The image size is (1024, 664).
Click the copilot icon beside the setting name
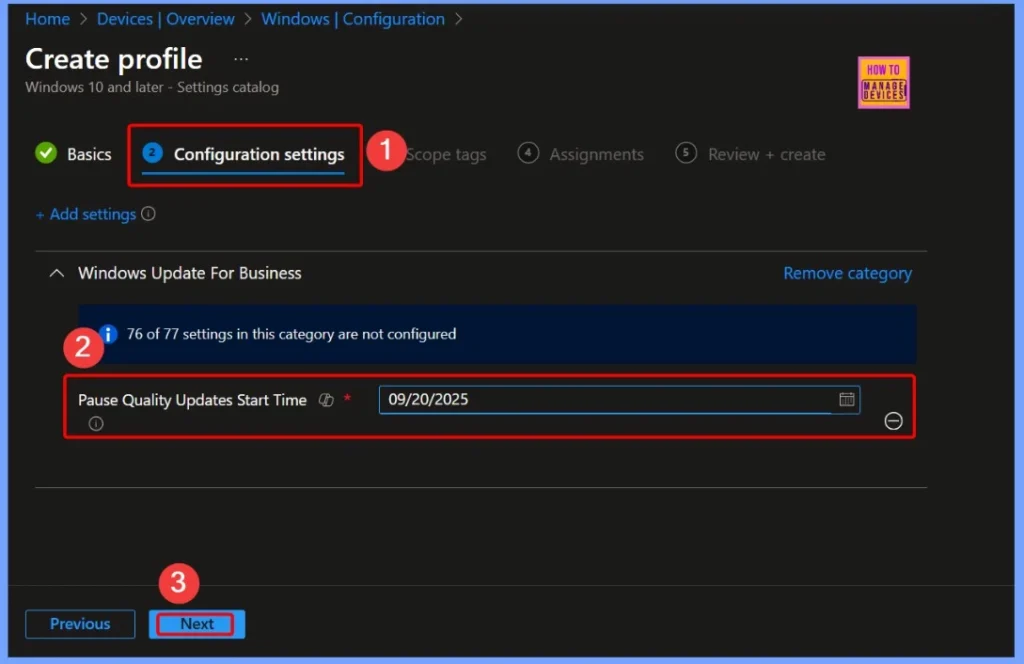326,400
